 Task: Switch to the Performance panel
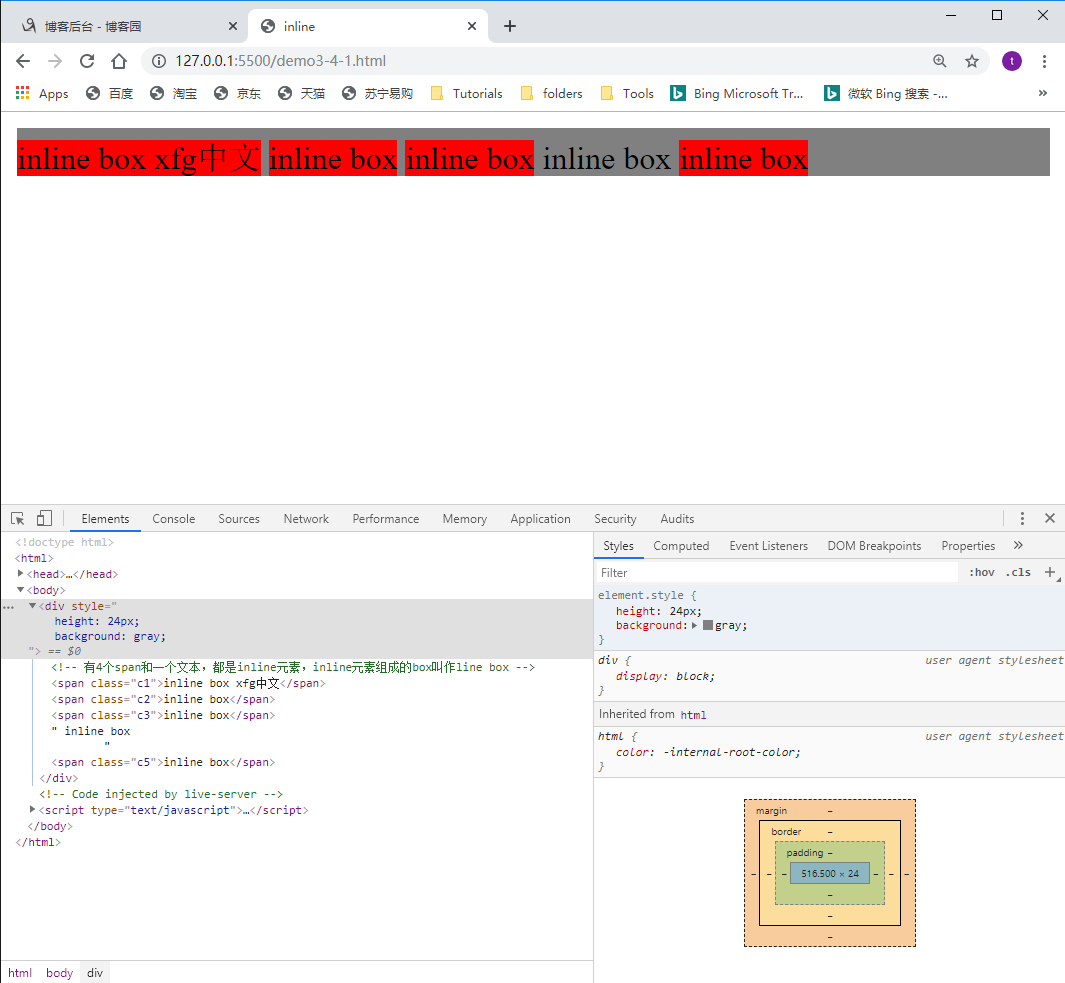[386, 519]
